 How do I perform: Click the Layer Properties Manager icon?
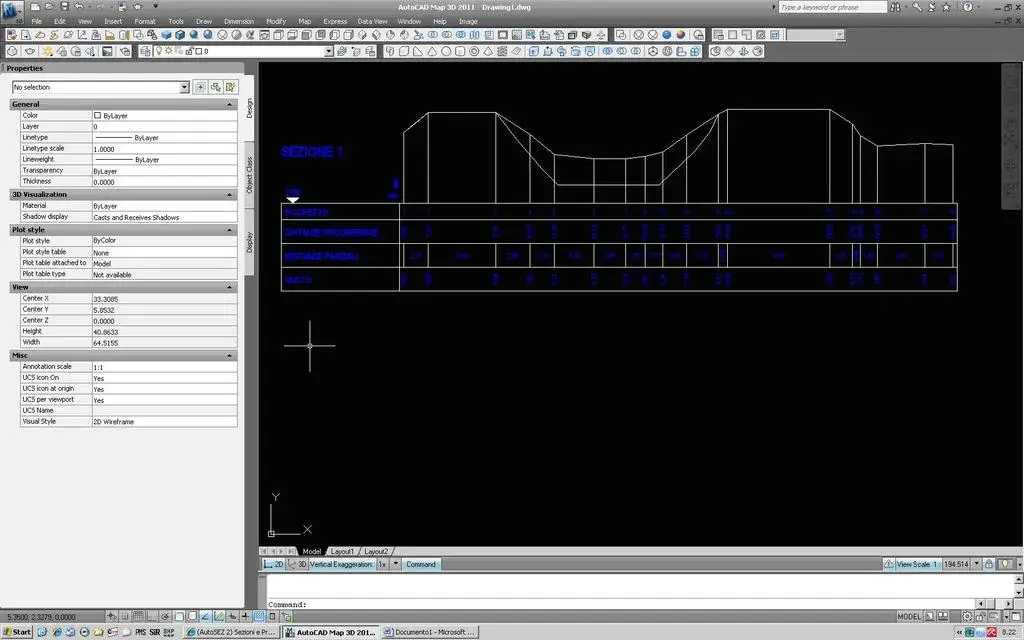click(146, 51)
